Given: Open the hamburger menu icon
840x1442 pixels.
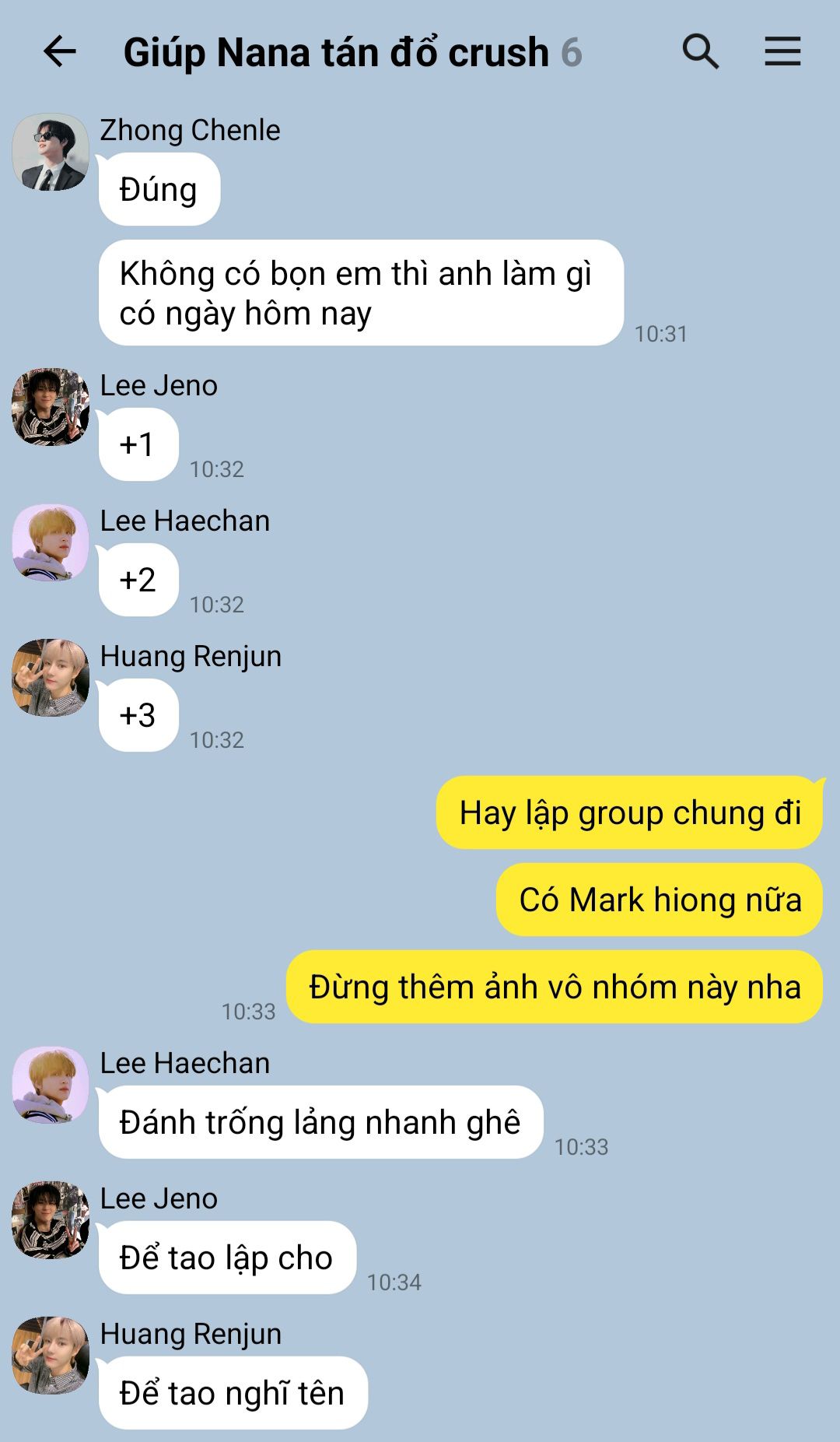Looking at the screenshot, I should [782, 52].
